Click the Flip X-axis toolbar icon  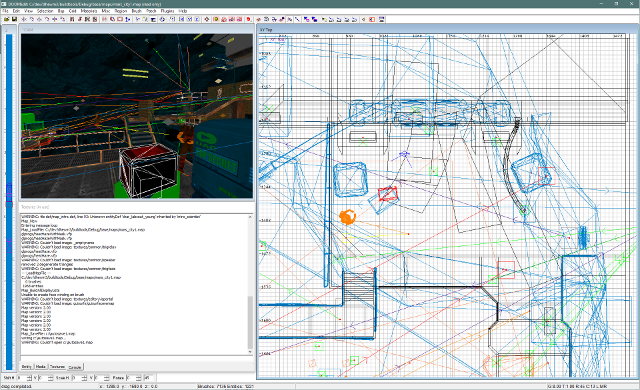click(x=24, y=19)
